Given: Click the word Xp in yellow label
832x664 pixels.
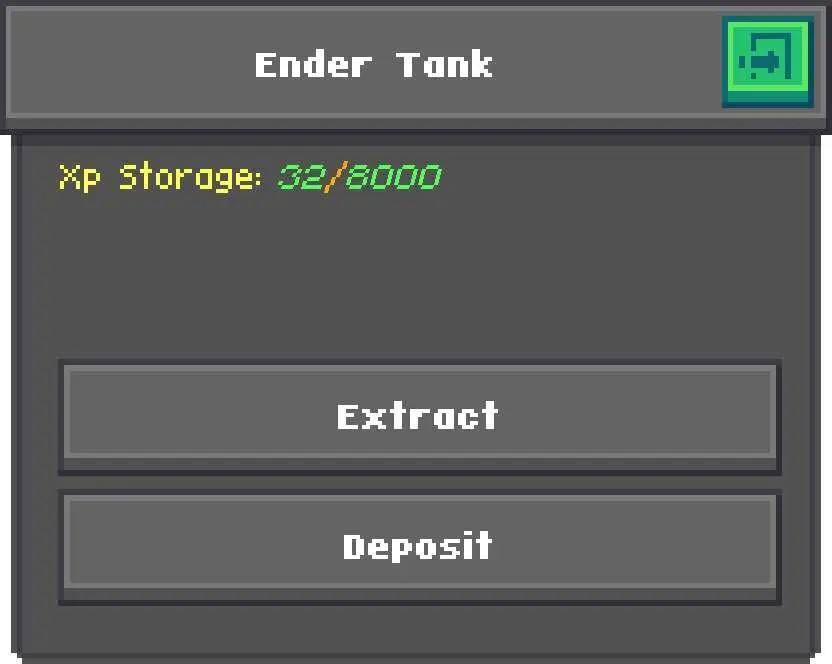Looking at the screenshot, I should (79, 177).
